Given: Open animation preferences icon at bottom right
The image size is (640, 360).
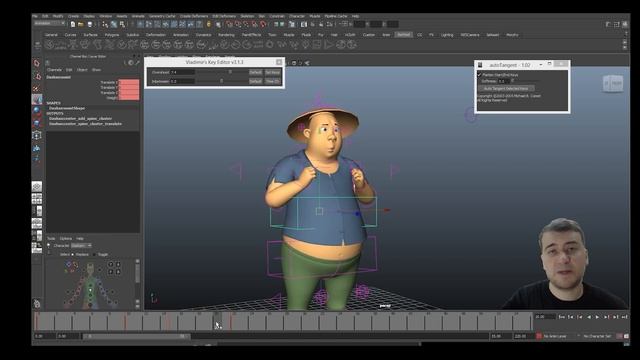Looking at the screenshot, I should [626, 336].
